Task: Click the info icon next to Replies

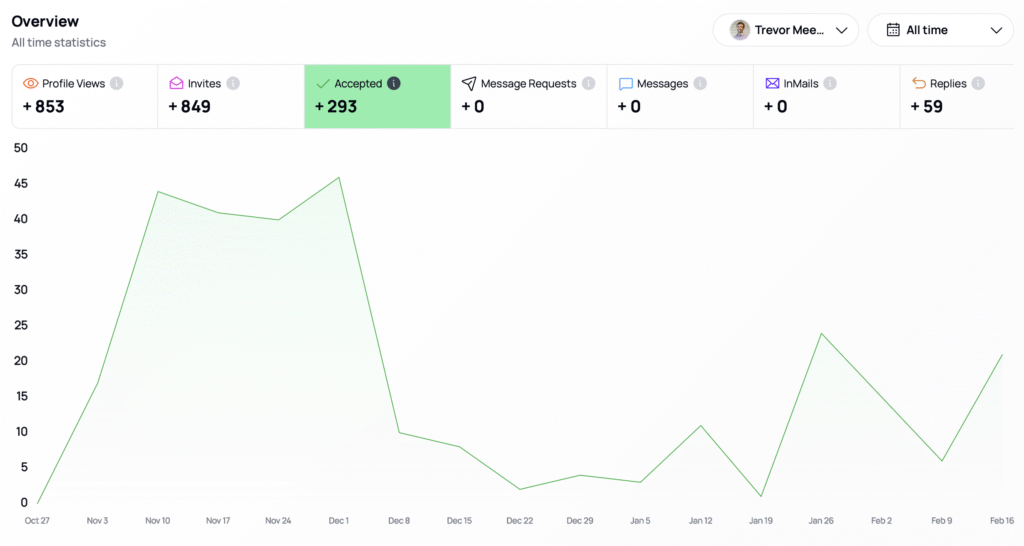Action: click(x=978, y=84)
